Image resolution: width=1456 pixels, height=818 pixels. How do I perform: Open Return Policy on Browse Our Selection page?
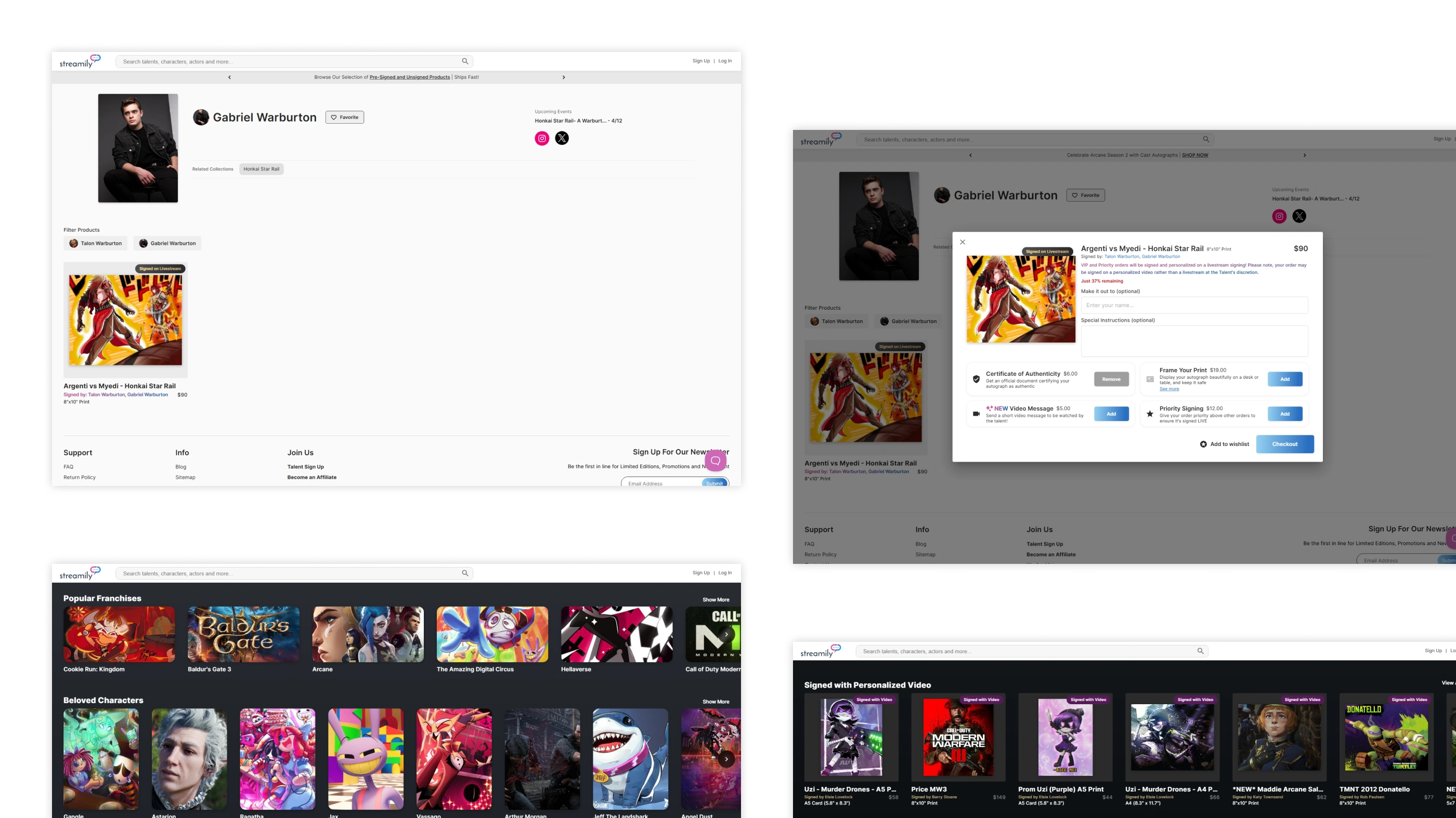click(x=80, y=478)
